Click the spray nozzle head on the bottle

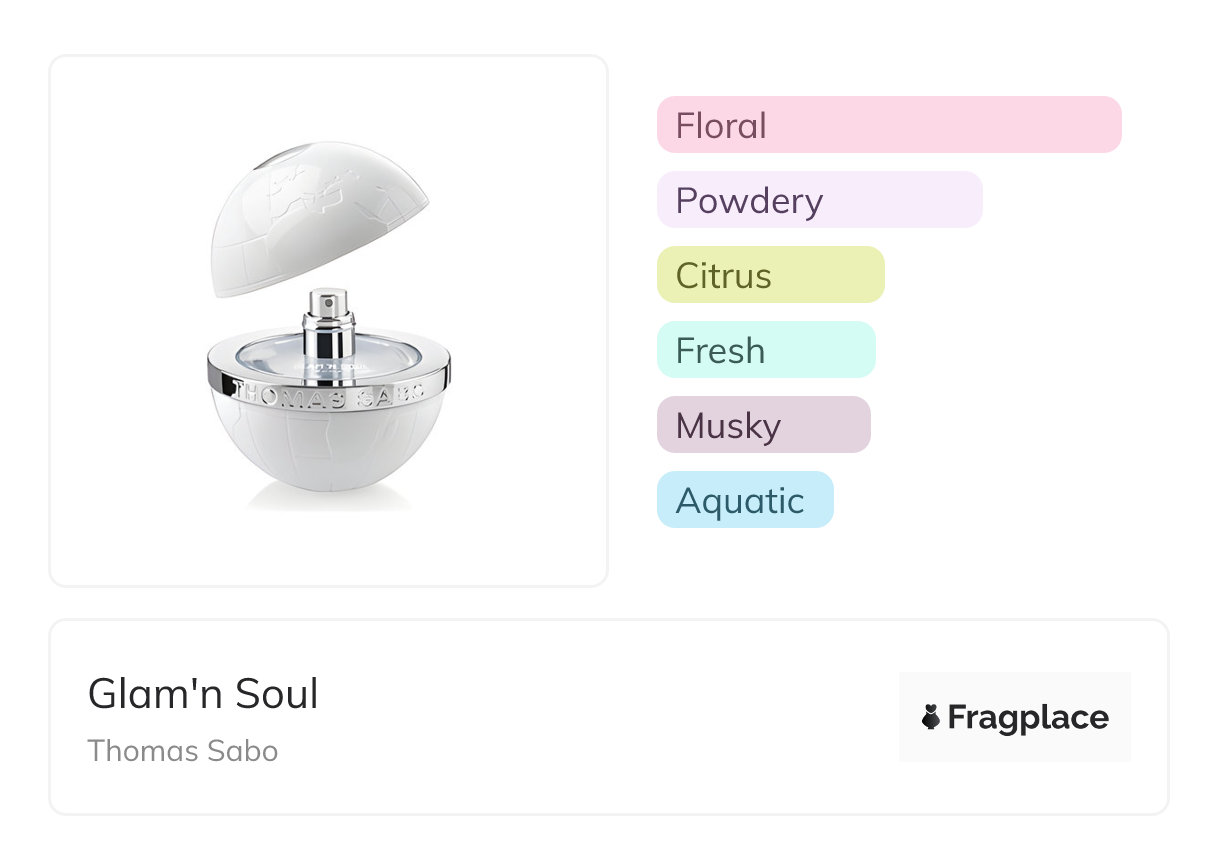(330, 300)
